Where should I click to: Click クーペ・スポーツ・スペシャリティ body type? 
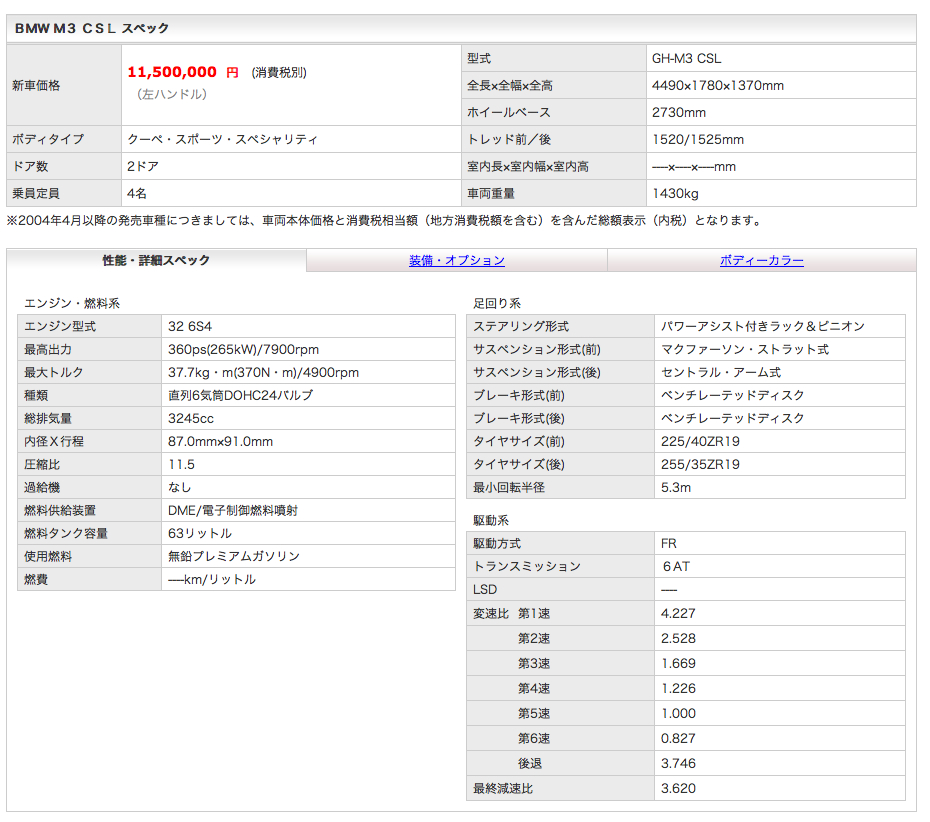(222, 139)
